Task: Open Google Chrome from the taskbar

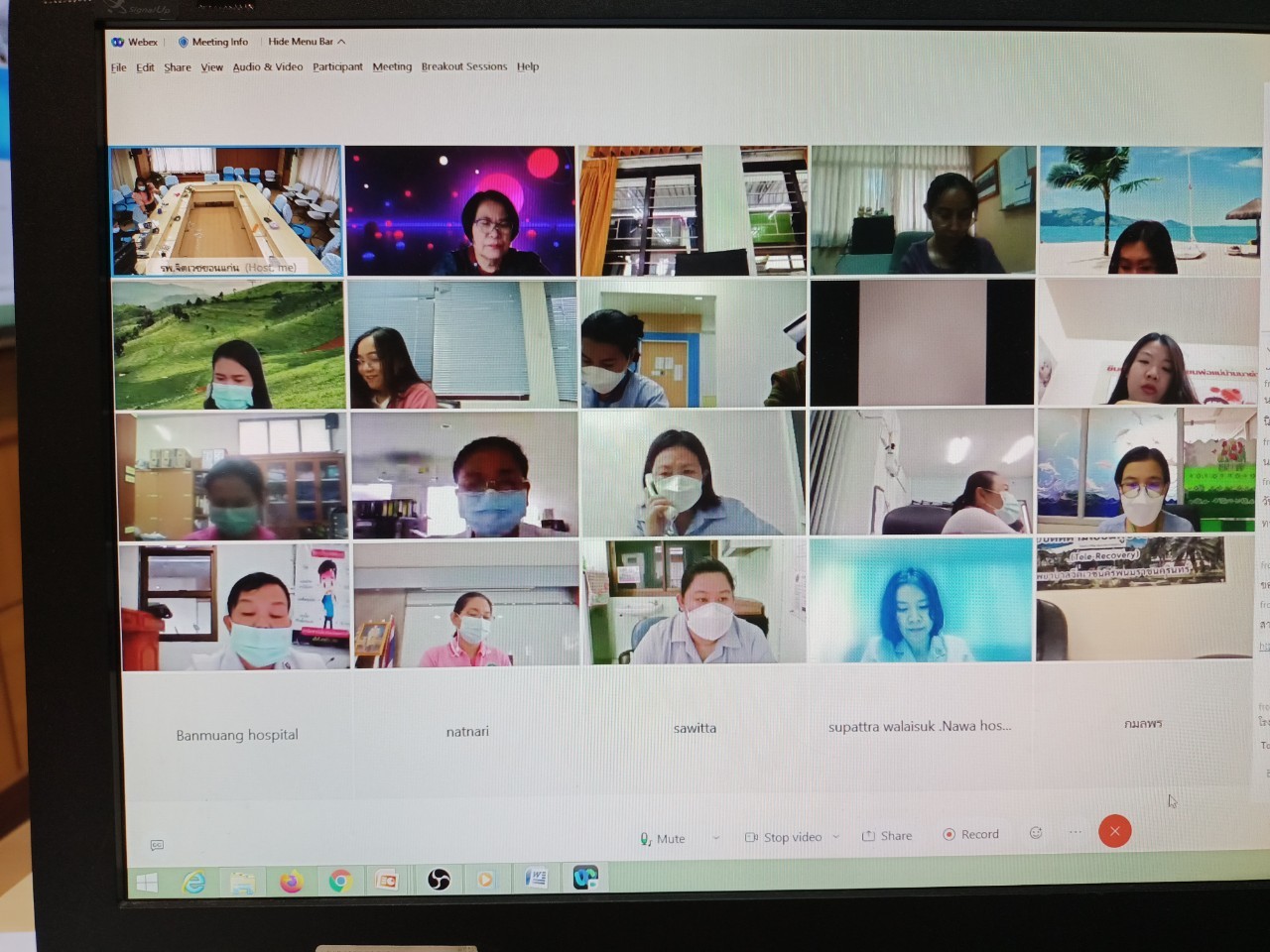Action: click(x=340, y=881)
